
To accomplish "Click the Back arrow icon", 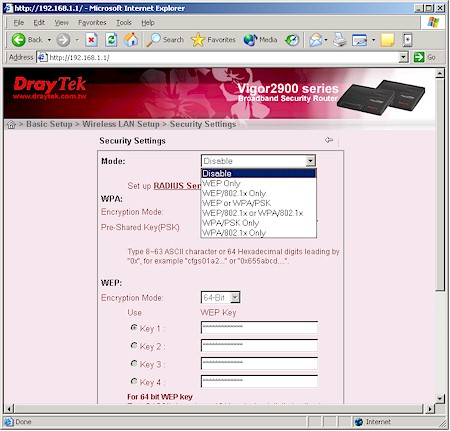I will point(19,40).
